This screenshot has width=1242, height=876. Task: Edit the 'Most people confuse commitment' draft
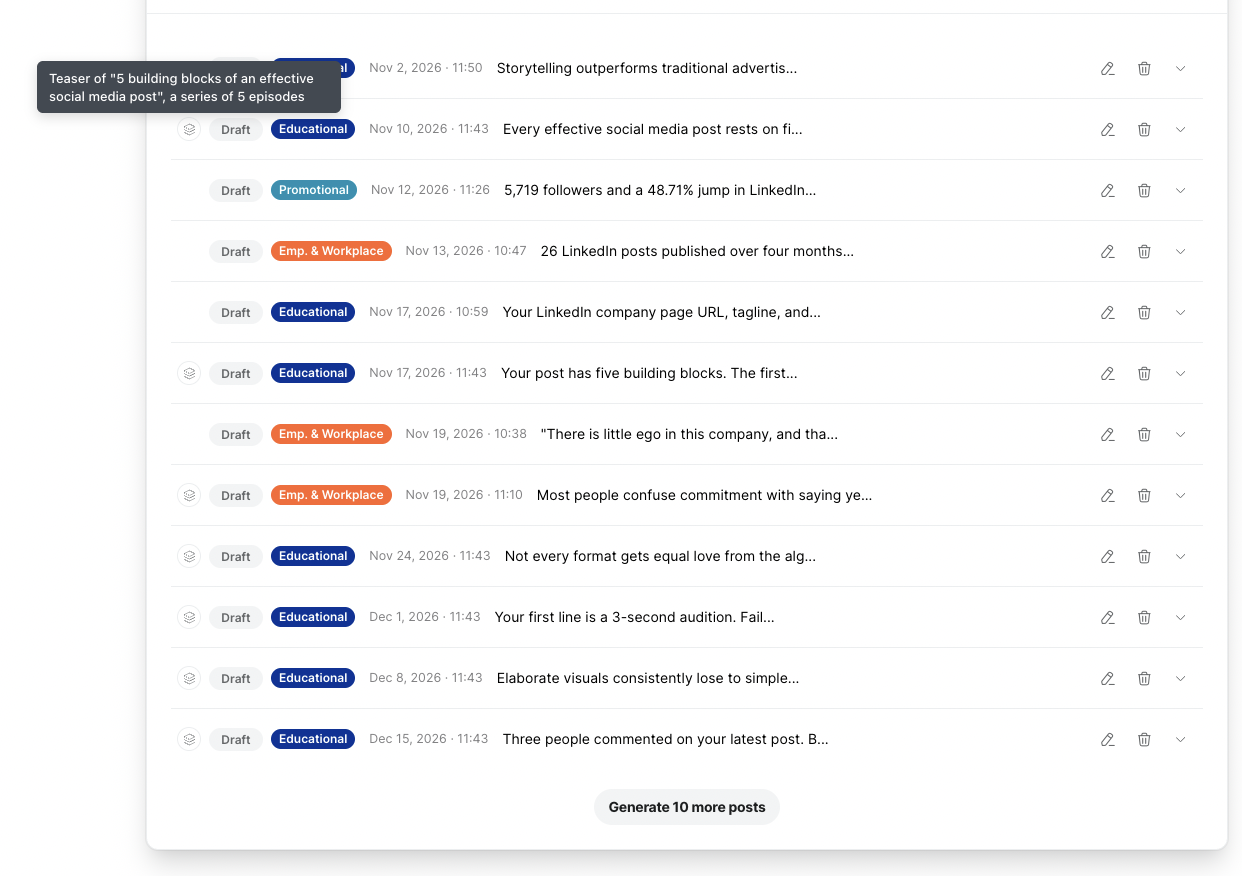click(x=1108, y=496)
